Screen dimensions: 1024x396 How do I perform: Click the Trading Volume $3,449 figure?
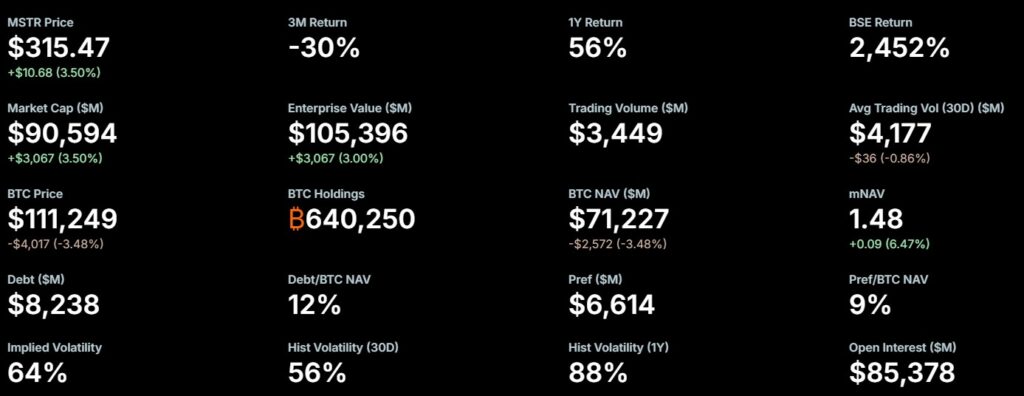[x=615, y=133]
